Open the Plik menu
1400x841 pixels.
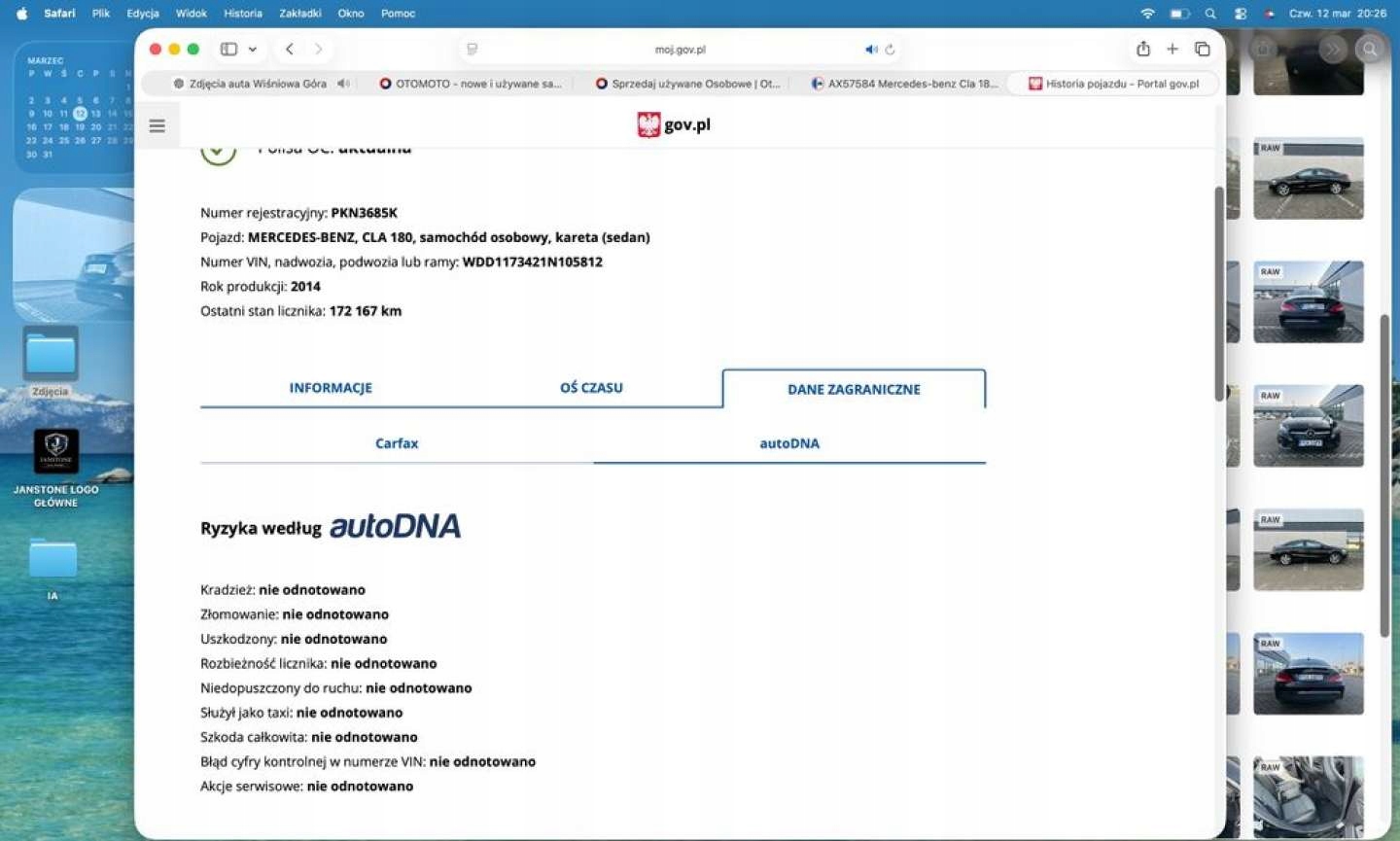101,14
